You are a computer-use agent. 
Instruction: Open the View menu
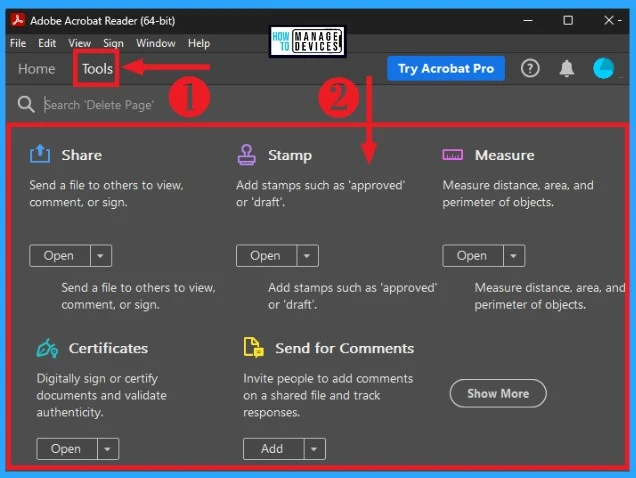80,43
